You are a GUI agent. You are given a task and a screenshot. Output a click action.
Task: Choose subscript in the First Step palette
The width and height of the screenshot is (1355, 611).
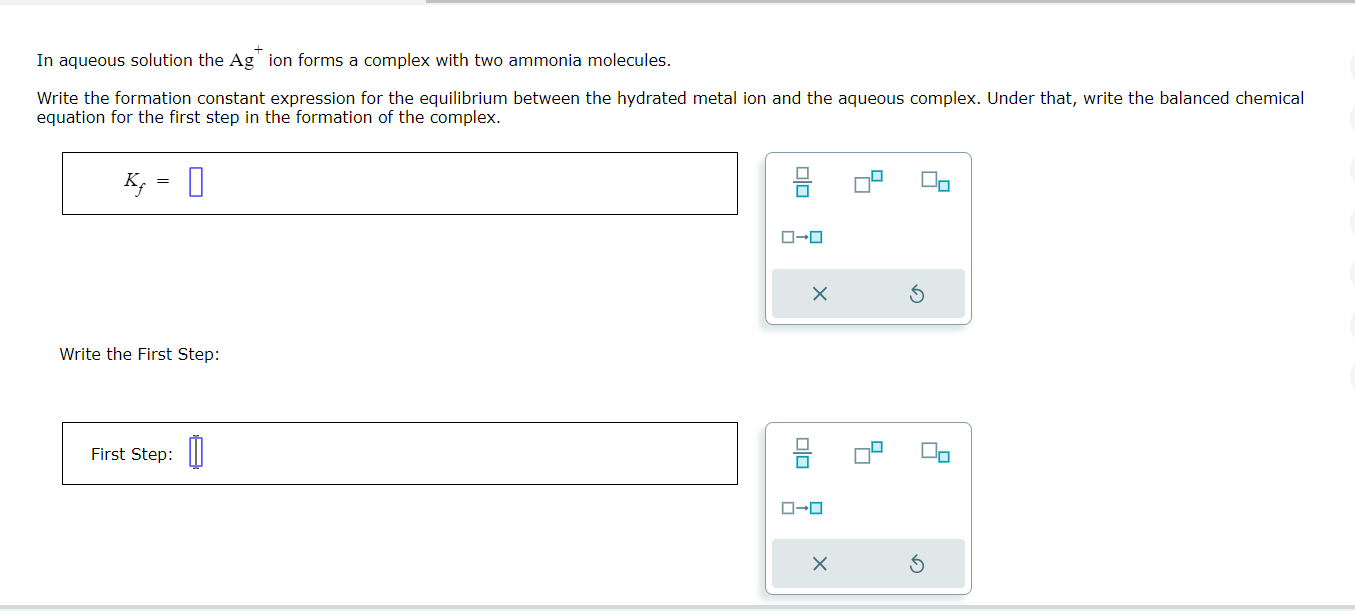[x=935, y=453]
